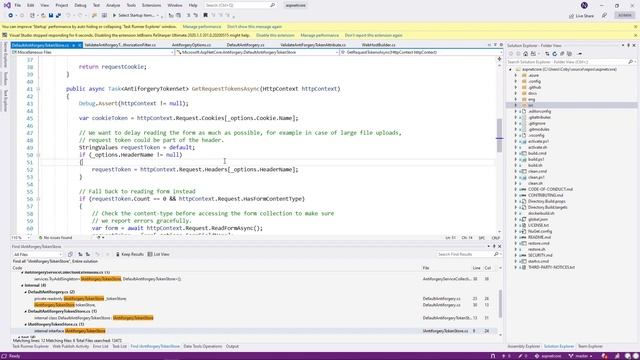The width and height of the screenshot is (640, 360).
Task: Click Don't report this extension again
Action: click(373, 36)
